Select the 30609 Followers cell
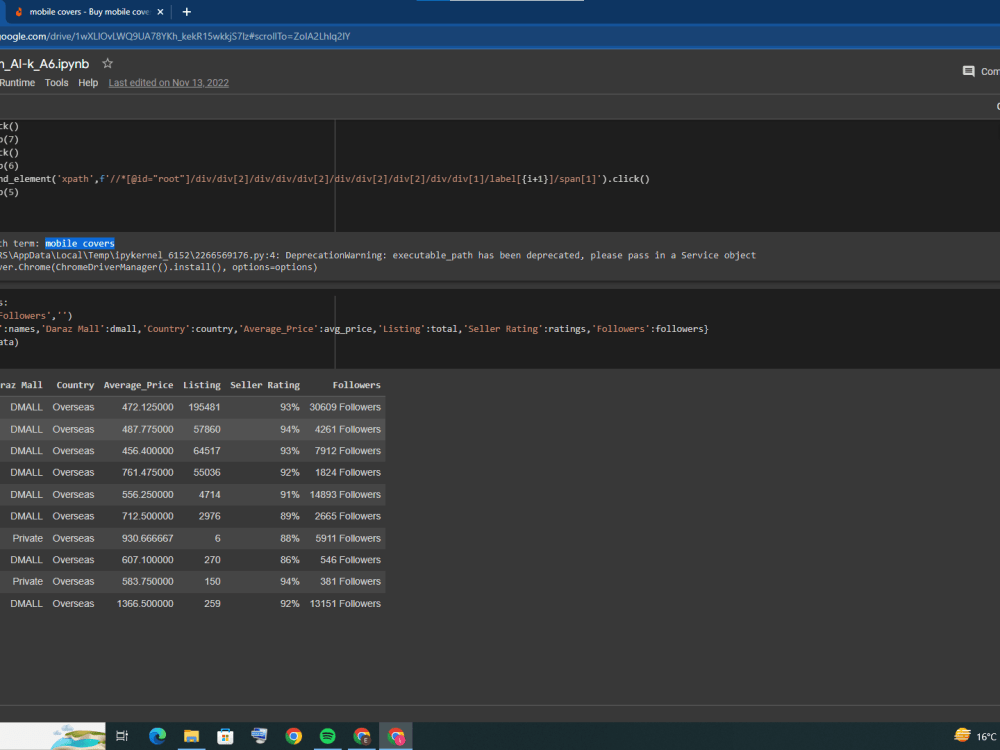The height and width of the screenshot is (750, 1000). (x=345, y=407)
